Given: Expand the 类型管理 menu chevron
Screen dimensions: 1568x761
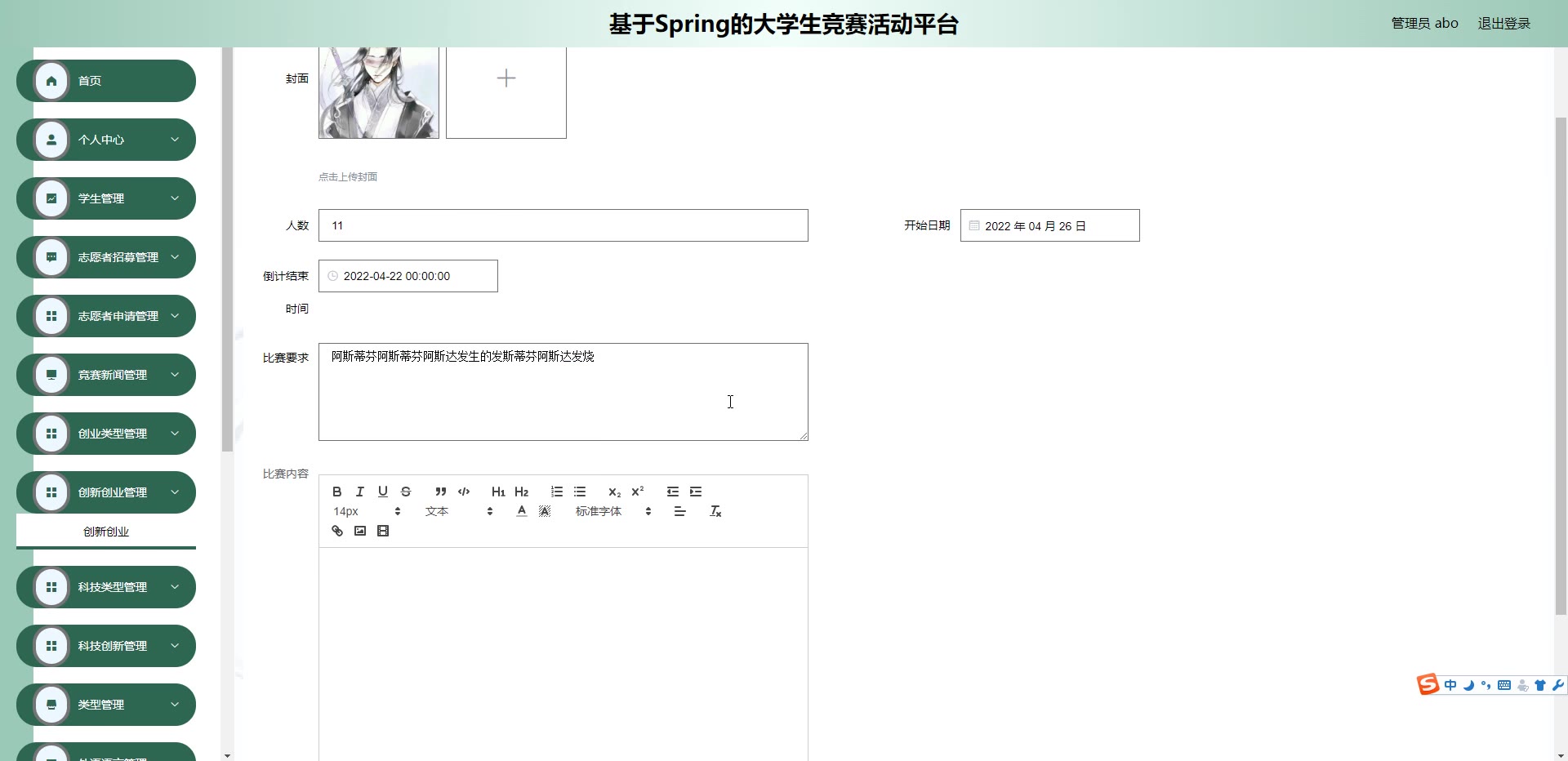Looking at the screenshot, I should (175, 705).
